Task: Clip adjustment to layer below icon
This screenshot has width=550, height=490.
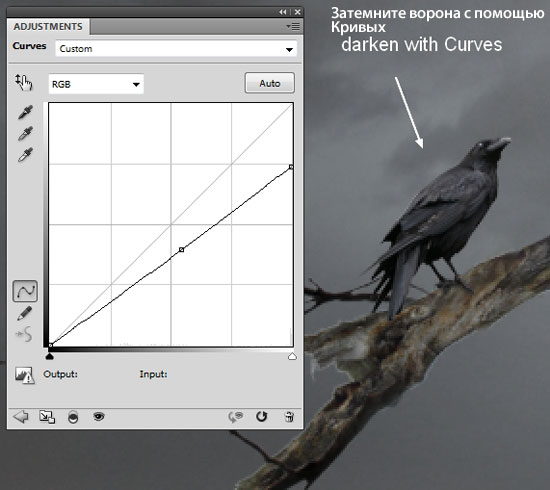Action: point(73,417)
